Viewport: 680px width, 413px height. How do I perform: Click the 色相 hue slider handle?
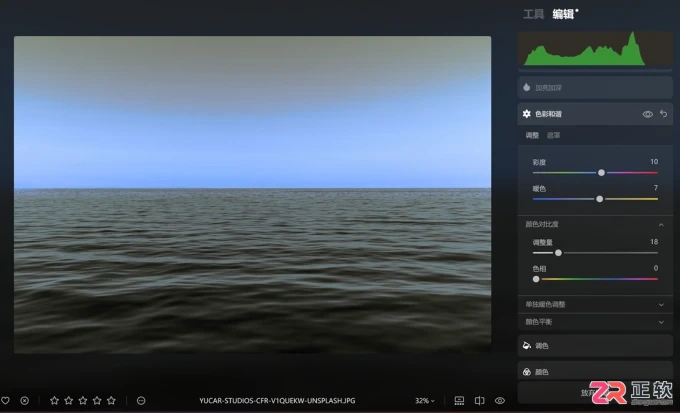point(536,279)
